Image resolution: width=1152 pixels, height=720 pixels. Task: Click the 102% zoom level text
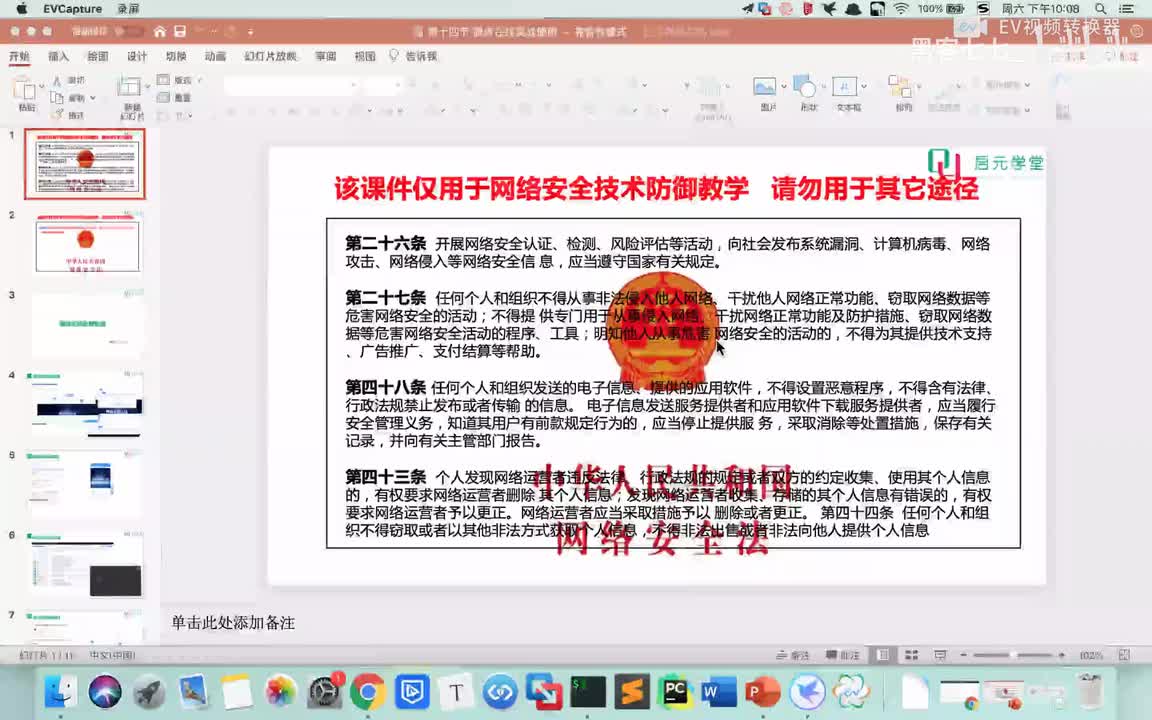pos(1091,655)
